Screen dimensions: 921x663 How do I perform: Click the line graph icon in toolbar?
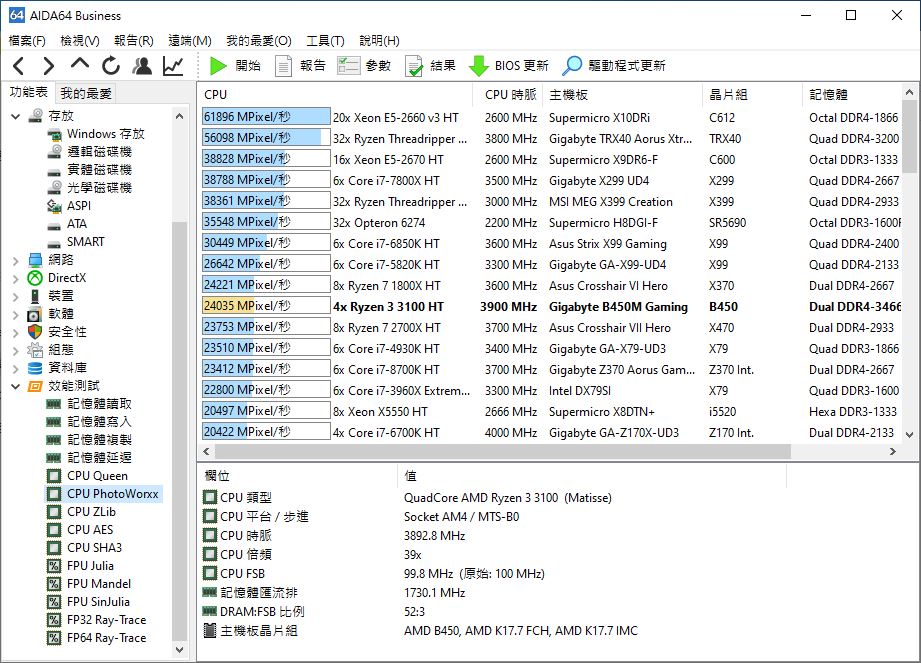173,66
